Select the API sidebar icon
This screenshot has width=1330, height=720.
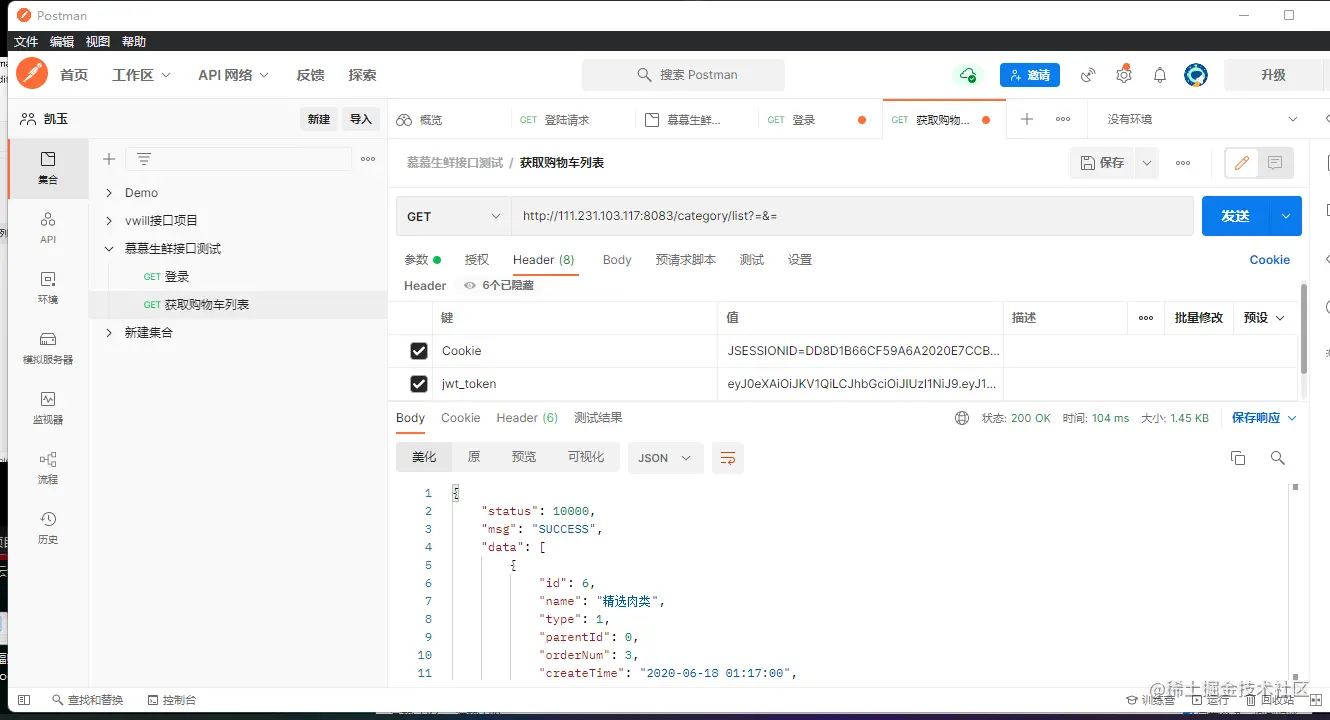click(48, 228)
